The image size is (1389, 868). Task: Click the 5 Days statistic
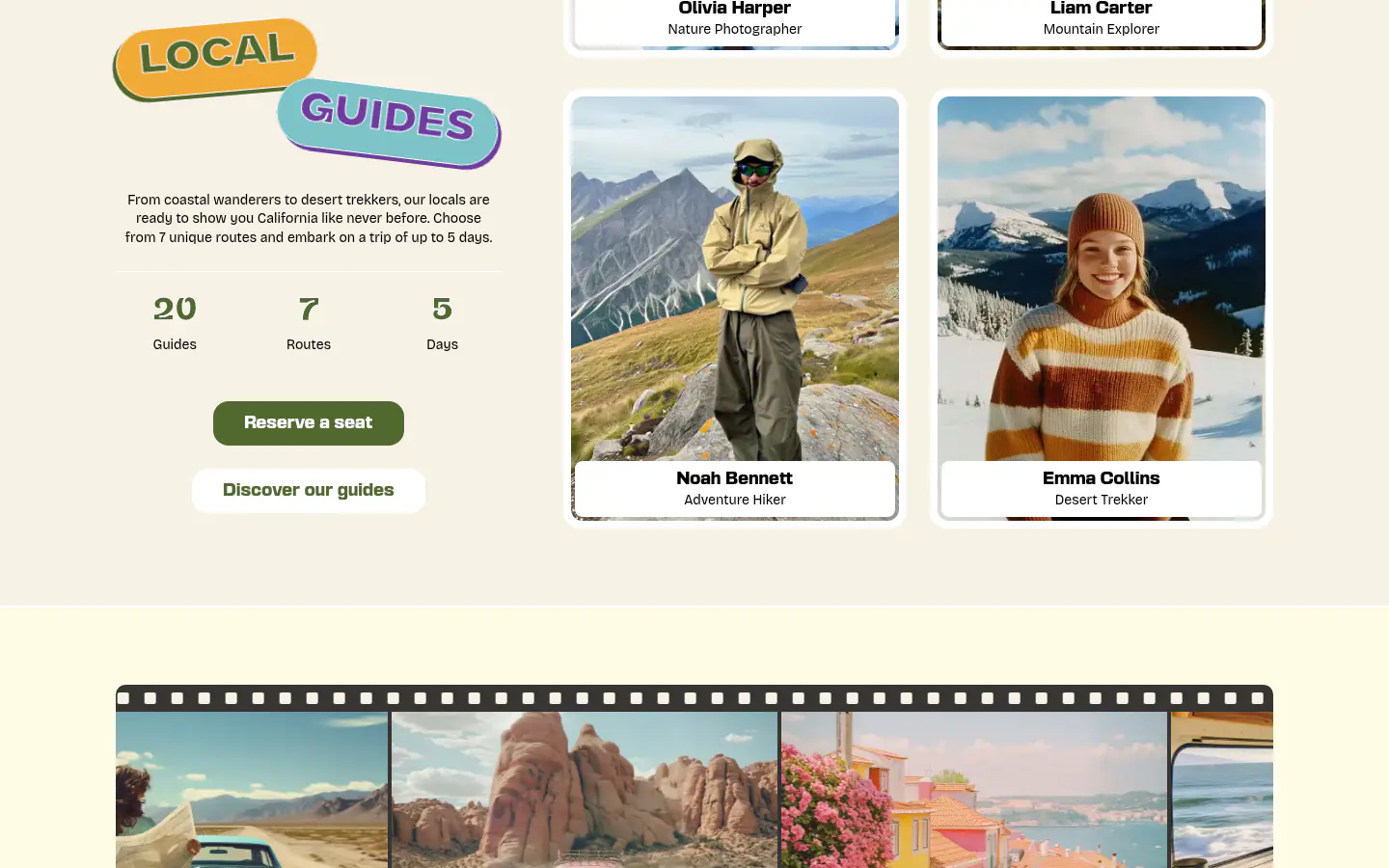tap(443, 323)
